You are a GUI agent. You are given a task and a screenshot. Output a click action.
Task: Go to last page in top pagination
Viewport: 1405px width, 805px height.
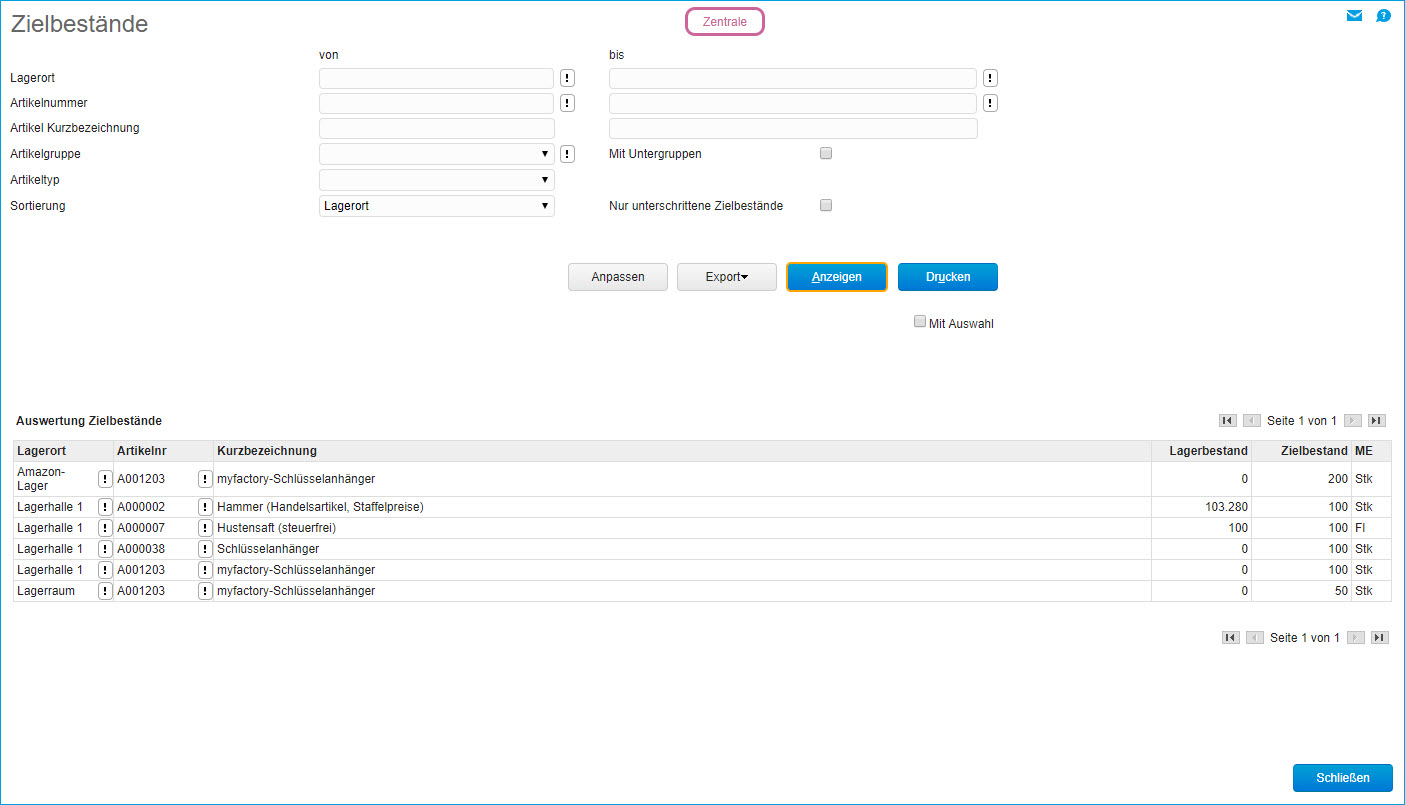click(1377, 421)
